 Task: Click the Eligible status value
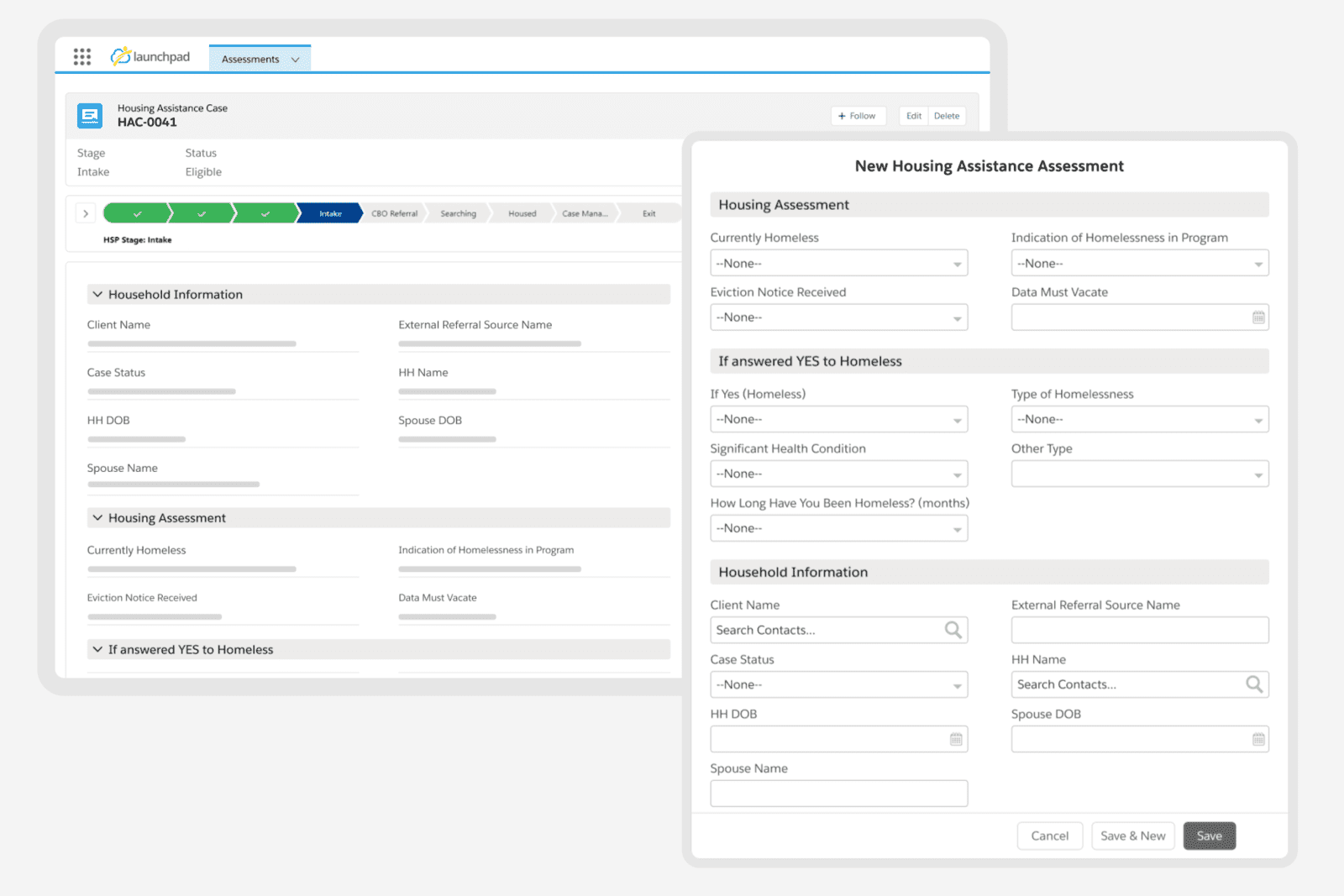click(203, 171)
